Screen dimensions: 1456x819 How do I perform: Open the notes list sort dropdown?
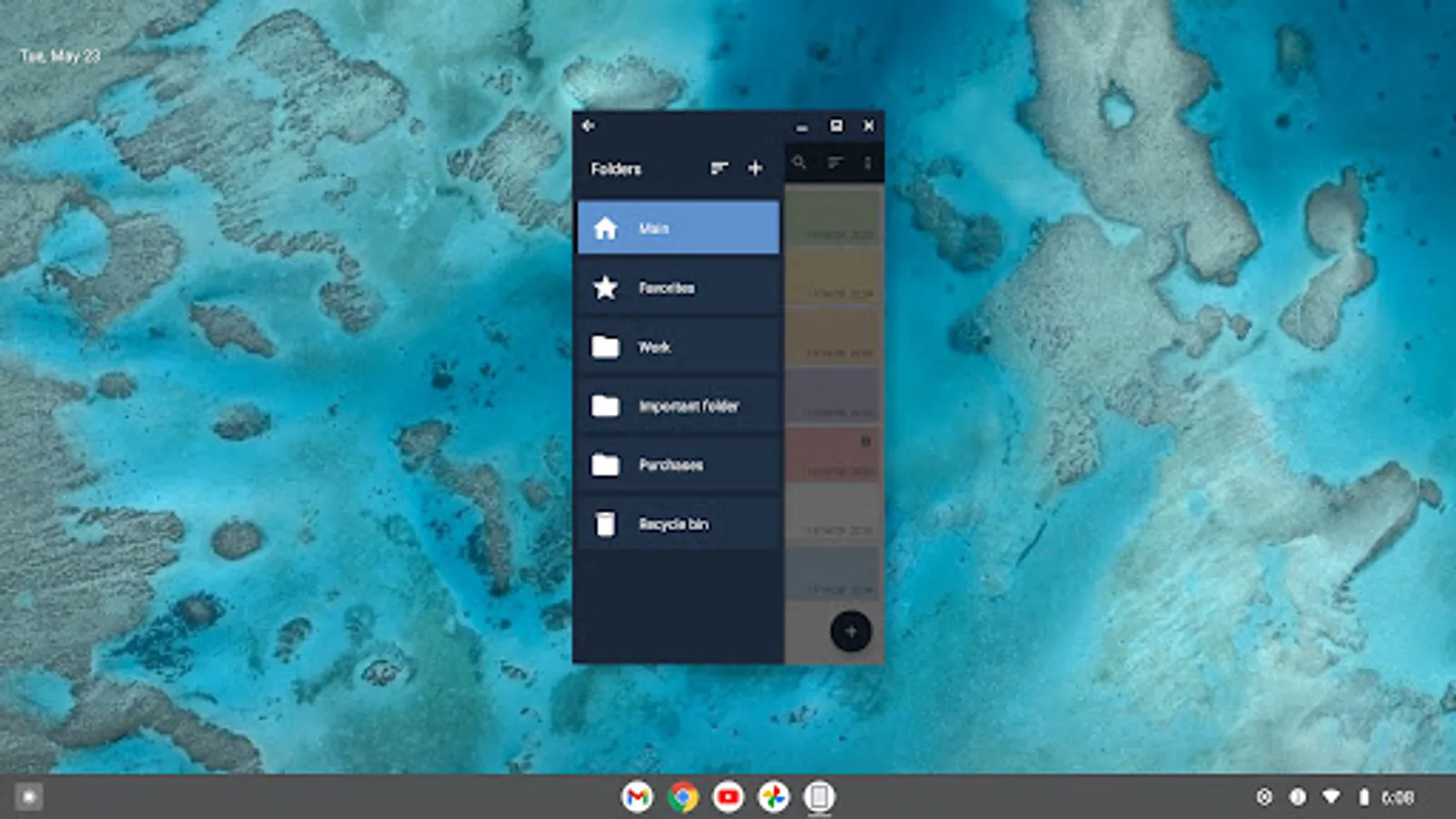pyautogui.click(x=834, y=163)
